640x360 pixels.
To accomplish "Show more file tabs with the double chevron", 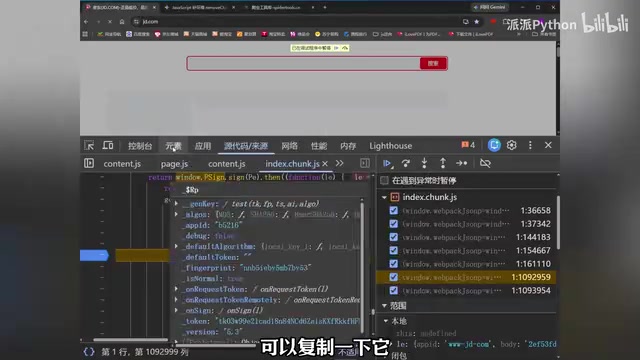I will click(x=339, y=163).
